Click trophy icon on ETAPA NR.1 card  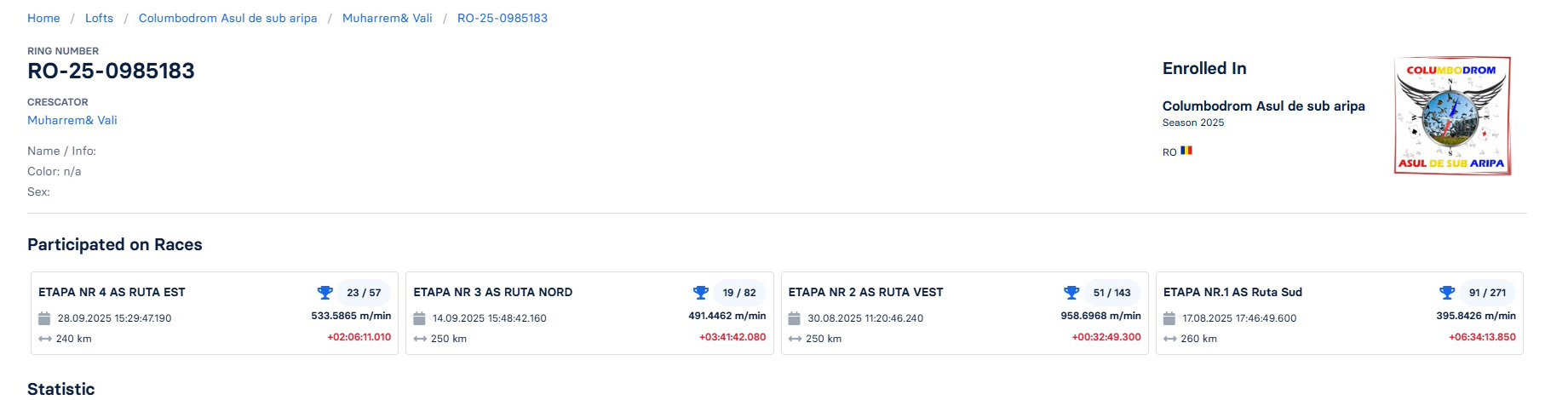click(1446, 293)
